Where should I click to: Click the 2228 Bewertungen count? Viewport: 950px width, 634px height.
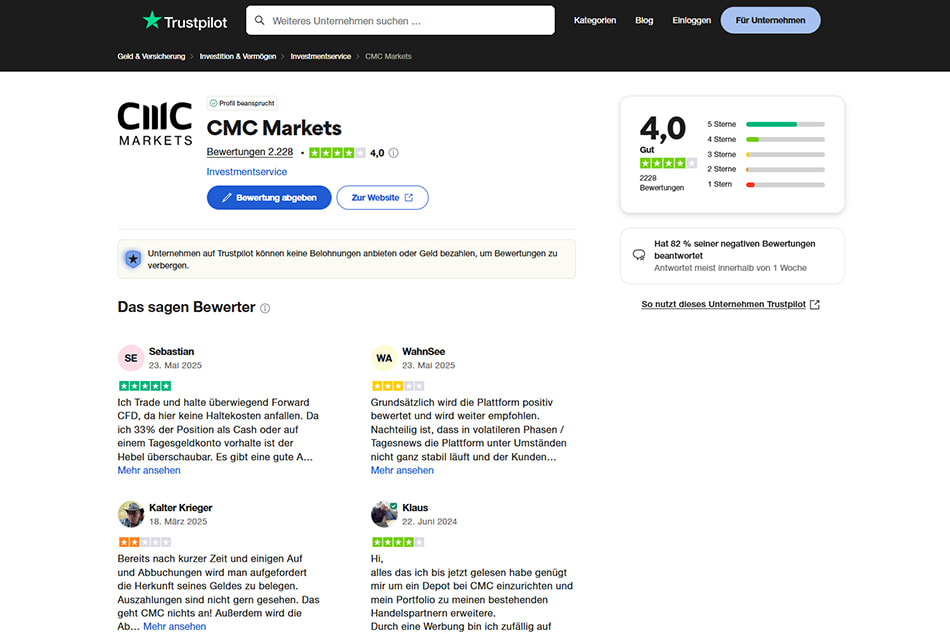click(662, 183)
